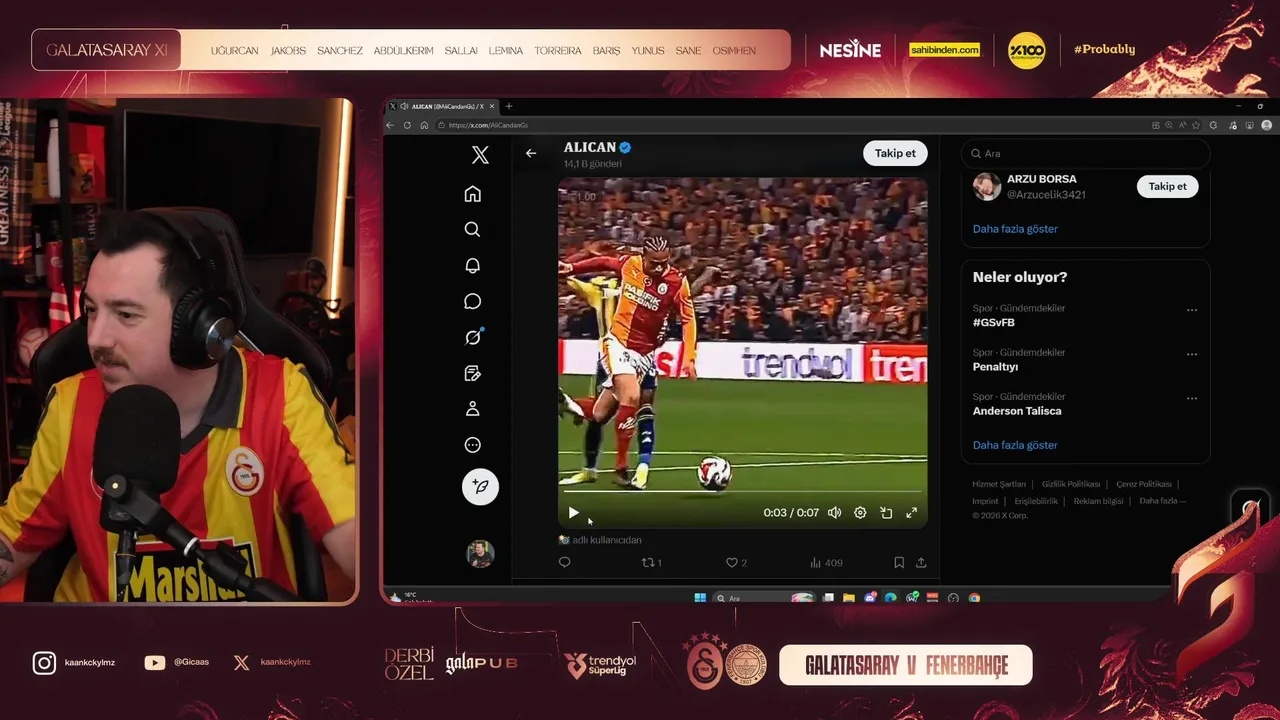
Task: Open the video settings gear
Action: click(860, 513)
